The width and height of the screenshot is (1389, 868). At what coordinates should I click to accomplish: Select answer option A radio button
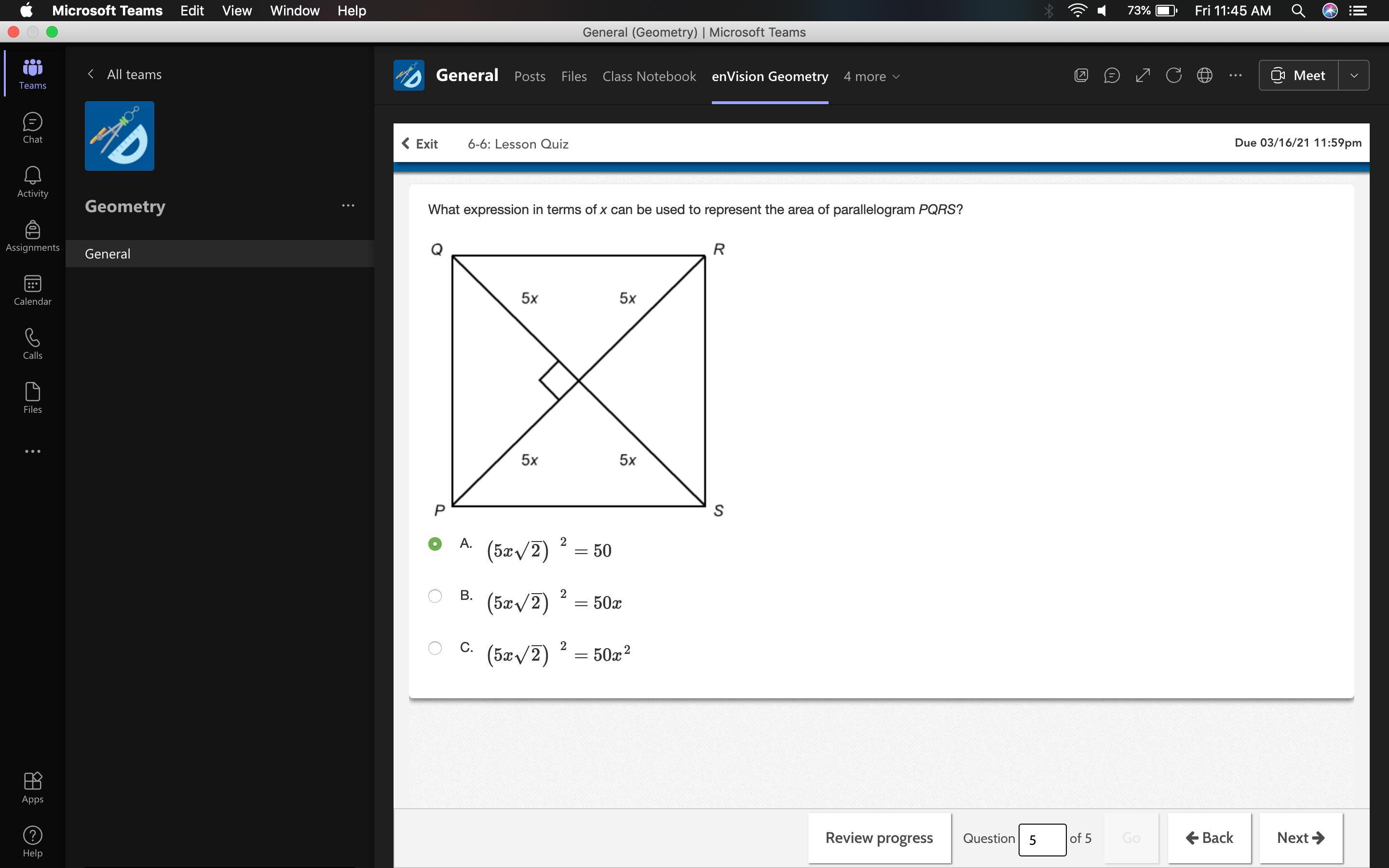tap(435, 543)
